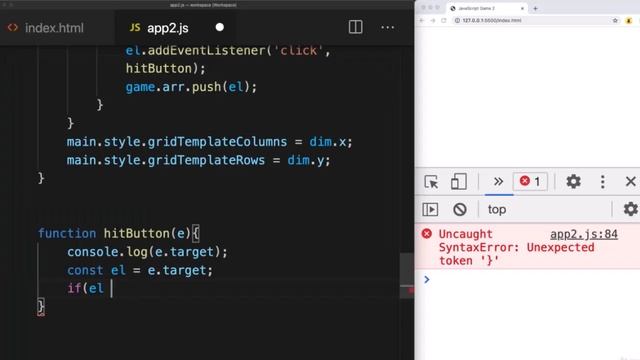Click the red error icon in console message
The width and height of the screenshot is (640, 360).
click(x=427, y=233)
